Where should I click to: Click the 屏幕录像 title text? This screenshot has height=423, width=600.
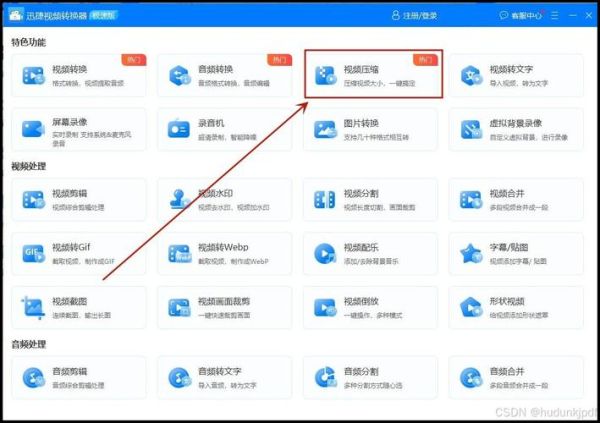70,122
